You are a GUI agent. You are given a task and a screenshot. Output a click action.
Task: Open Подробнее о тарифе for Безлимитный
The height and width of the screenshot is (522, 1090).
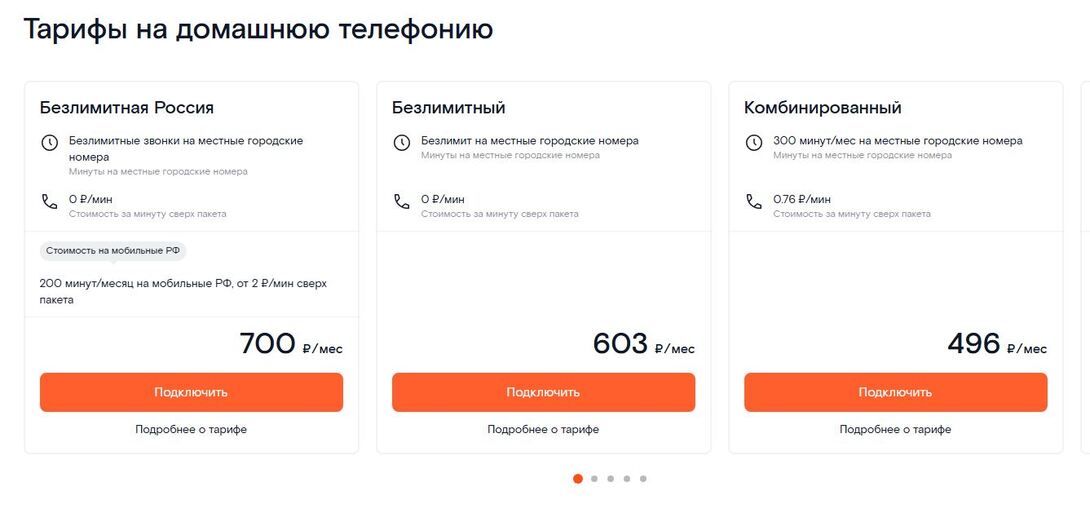pyautogui.click(x=543, y=429)
